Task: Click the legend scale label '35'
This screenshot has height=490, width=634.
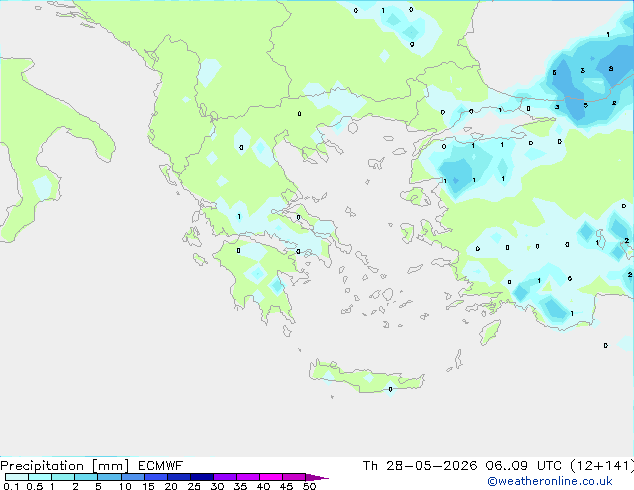Action: pos(240,486)
